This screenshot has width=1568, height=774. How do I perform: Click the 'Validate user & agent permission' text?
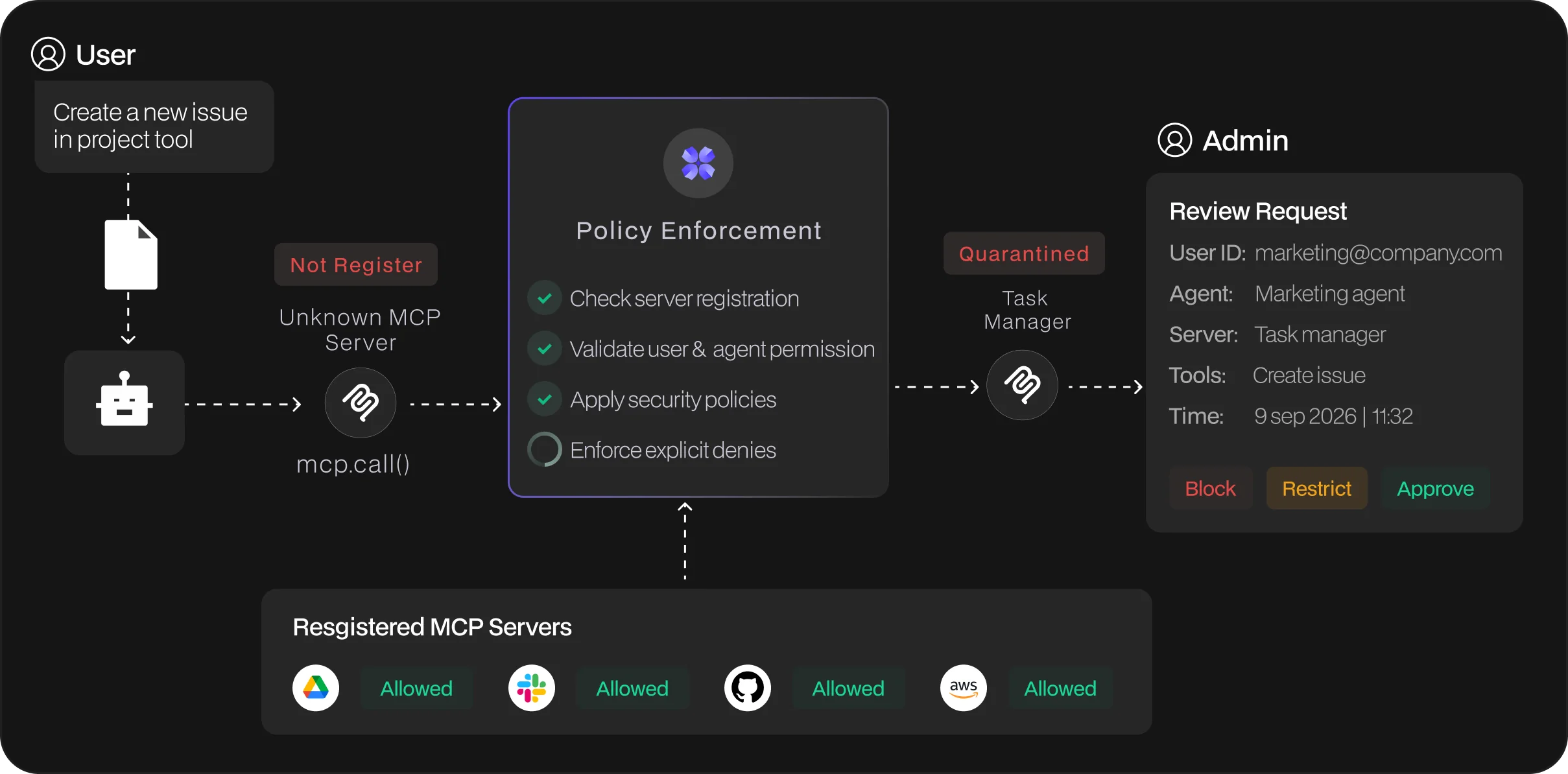click(x=722, y=349)
